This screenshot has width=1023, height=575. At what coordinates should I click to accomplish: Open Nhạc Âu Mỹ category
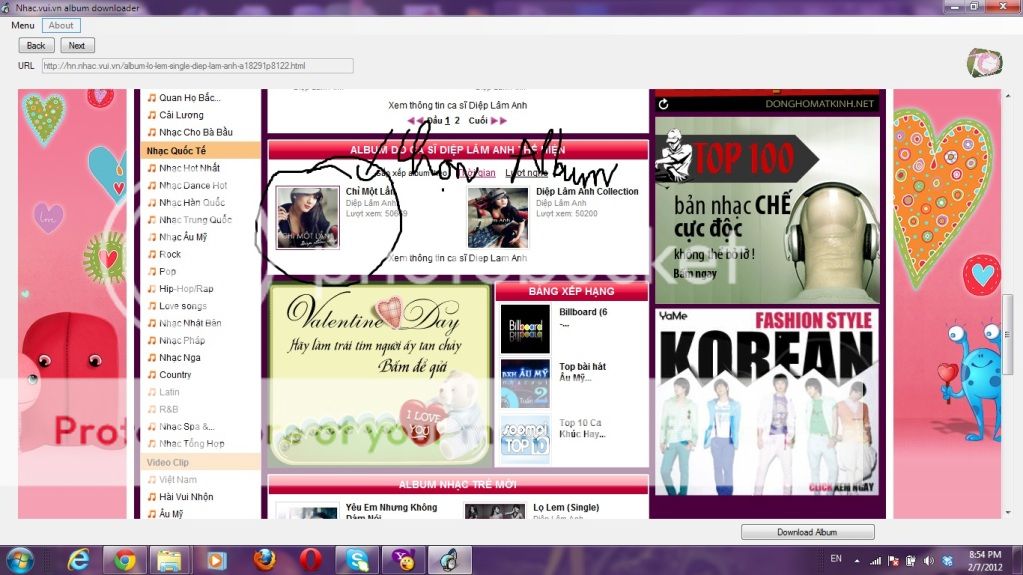tap(183, 237)
